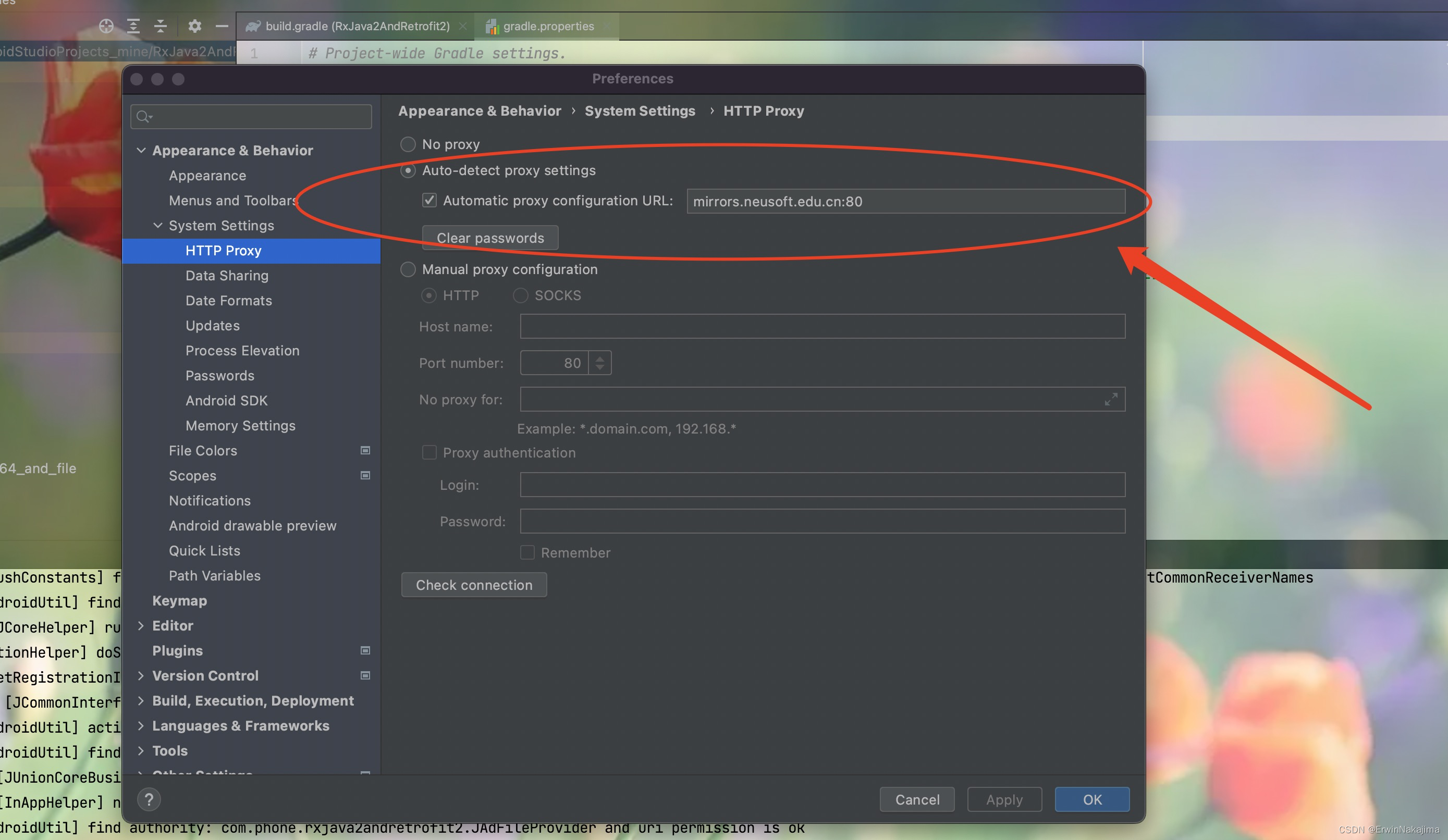Click the Apply button
Image resolution: width=1448 pixels, height=840 pixels.
(x=1004, y=799)
